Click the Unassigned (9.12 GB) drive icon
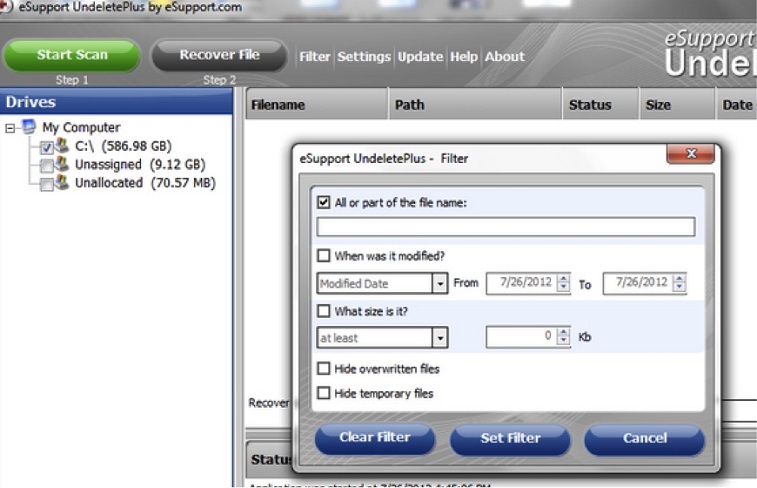The width and height of the screenshot is (757, 488). tap(61, 163)
